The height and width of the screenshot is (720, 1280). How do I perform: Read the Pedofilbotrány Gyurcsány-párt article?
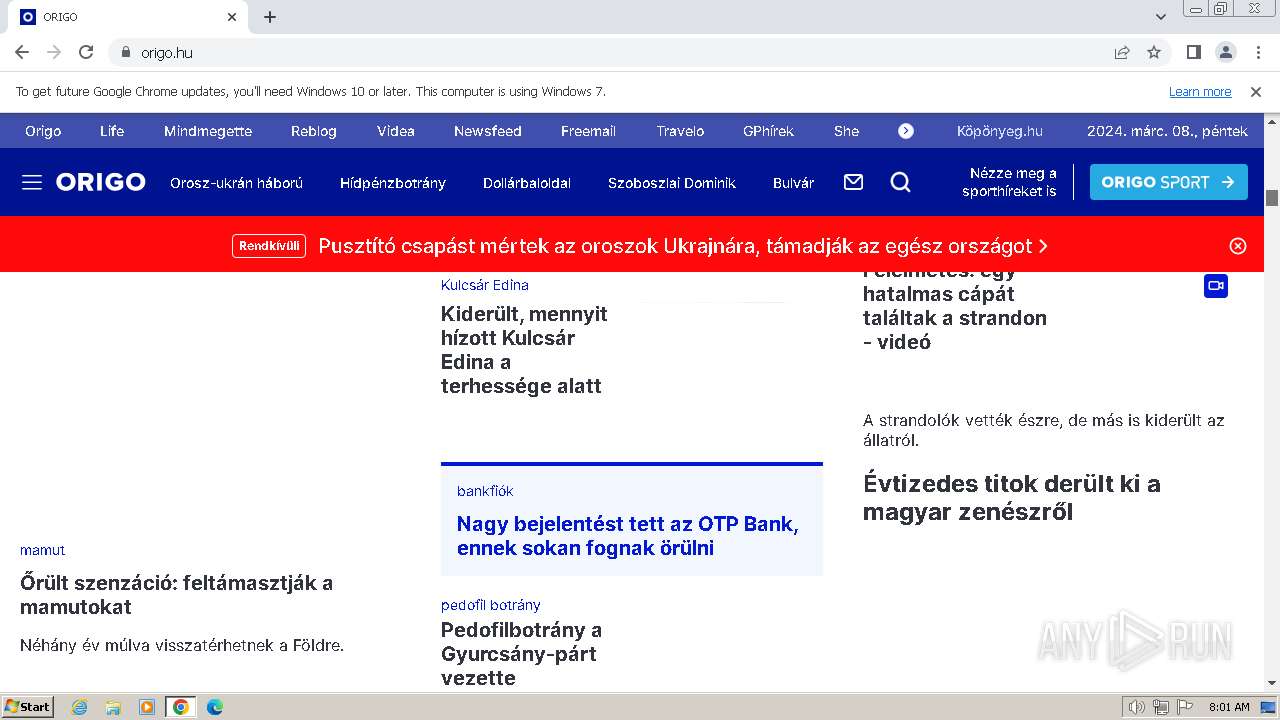coord(521,654)
